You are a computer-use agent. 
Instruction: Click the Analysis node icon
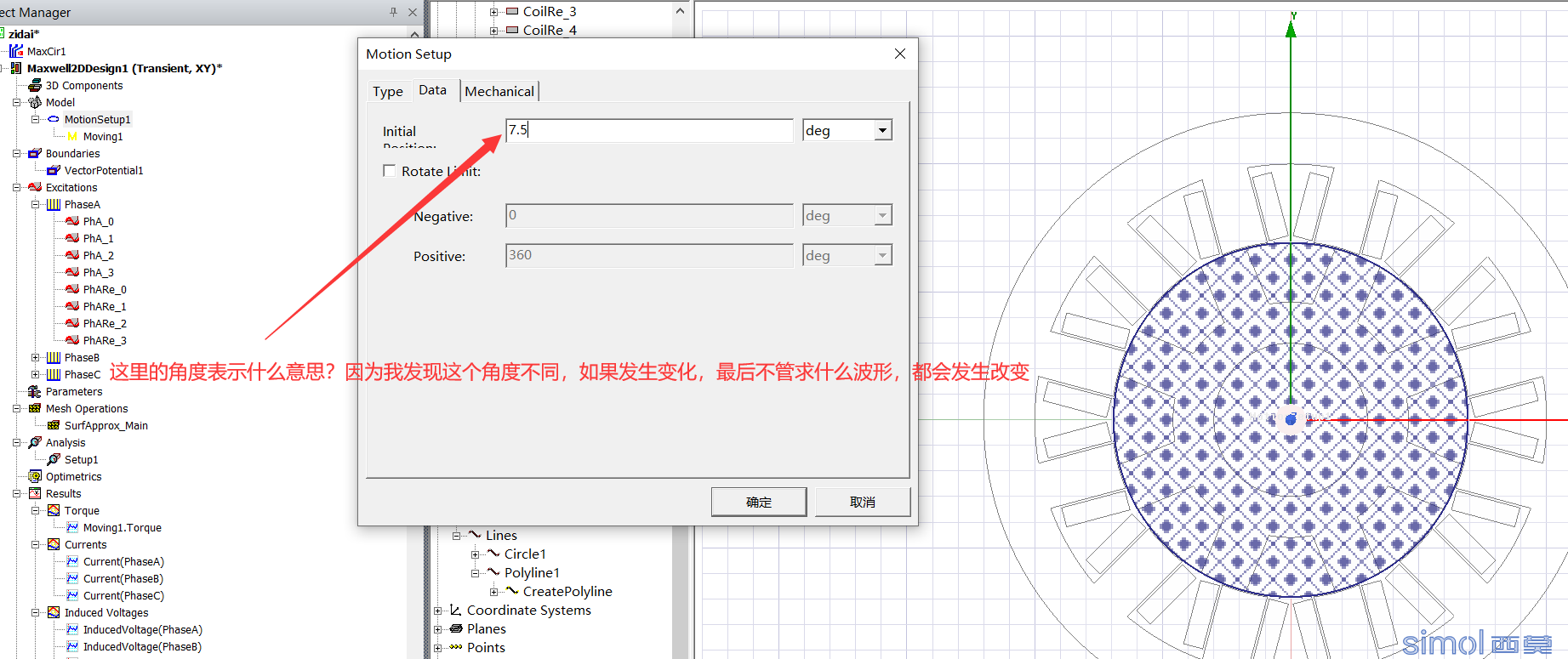click(35, 442)
